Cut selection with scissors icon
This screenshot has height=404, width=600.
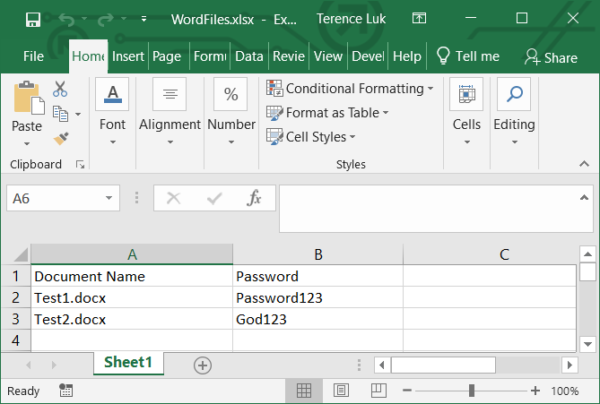pos(60,89)
